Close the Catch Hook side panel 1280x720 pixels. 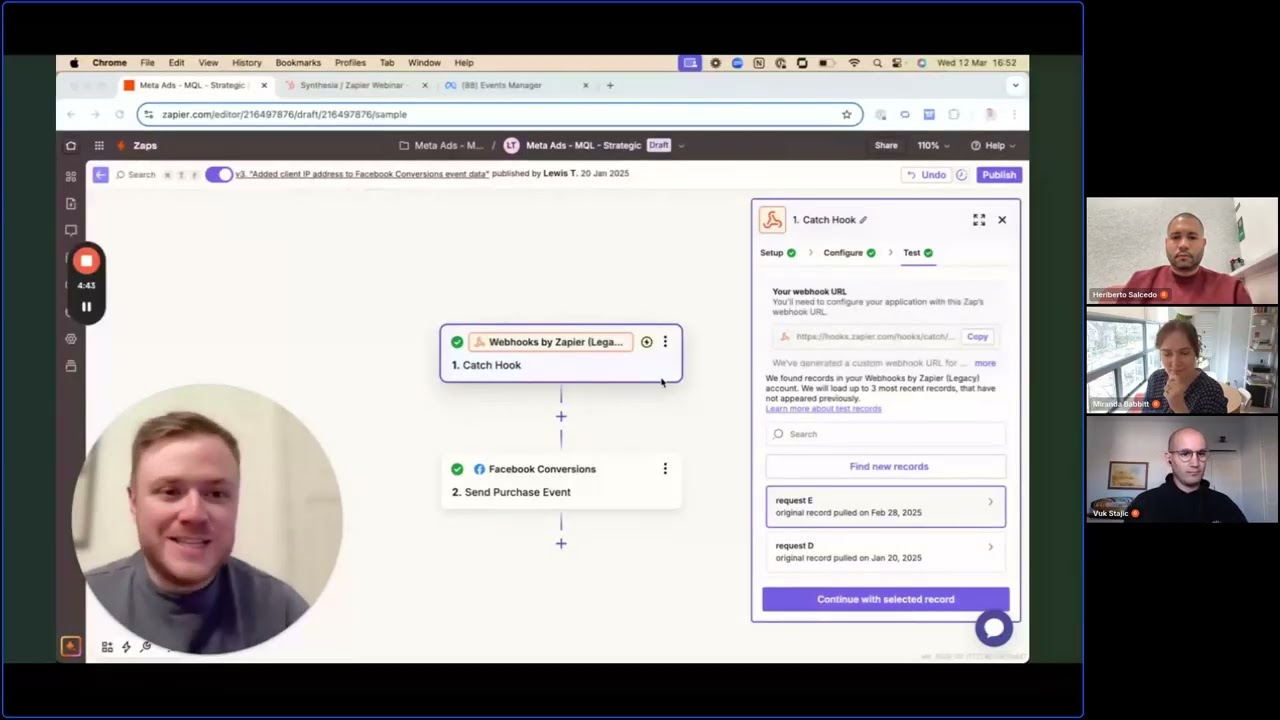pyautogui.click(x=1002, y=220)
